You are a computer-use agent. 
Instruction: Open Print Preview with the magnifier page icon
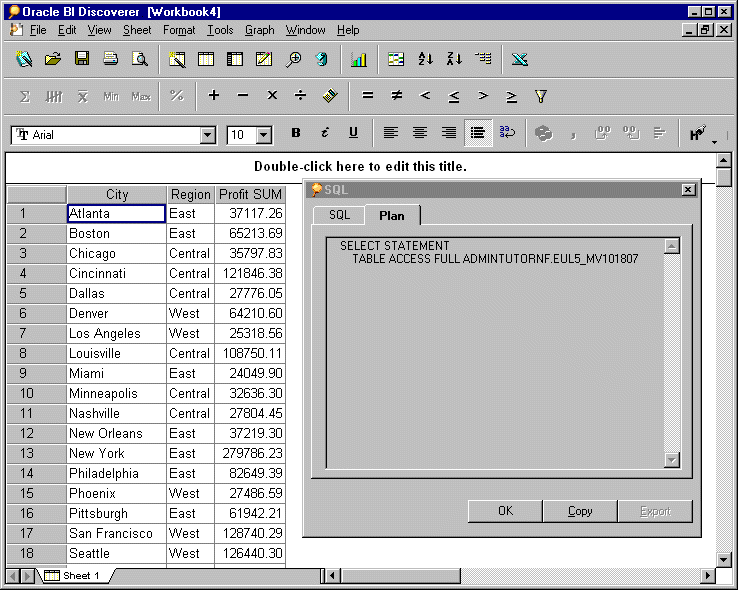[x=140, y=59]
